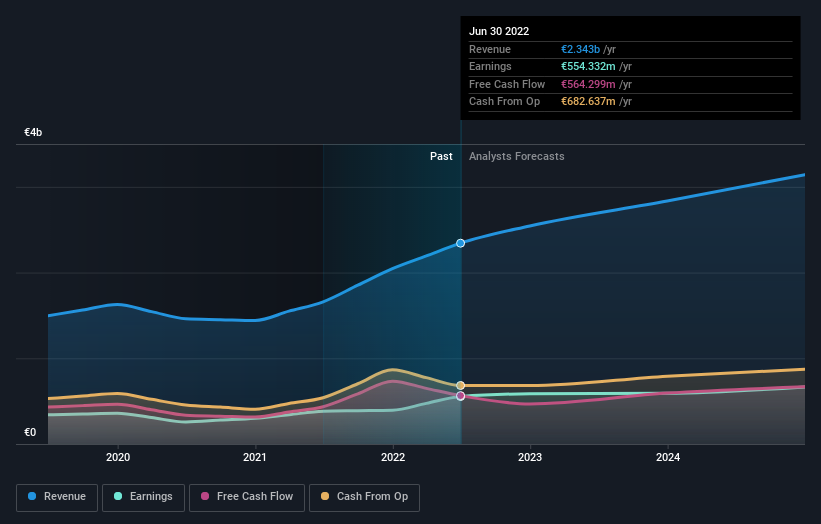The height and width of the screenshot is (524, 821).
Task: Click the Revenue data point marker on blue line
Action: (460, 243)
